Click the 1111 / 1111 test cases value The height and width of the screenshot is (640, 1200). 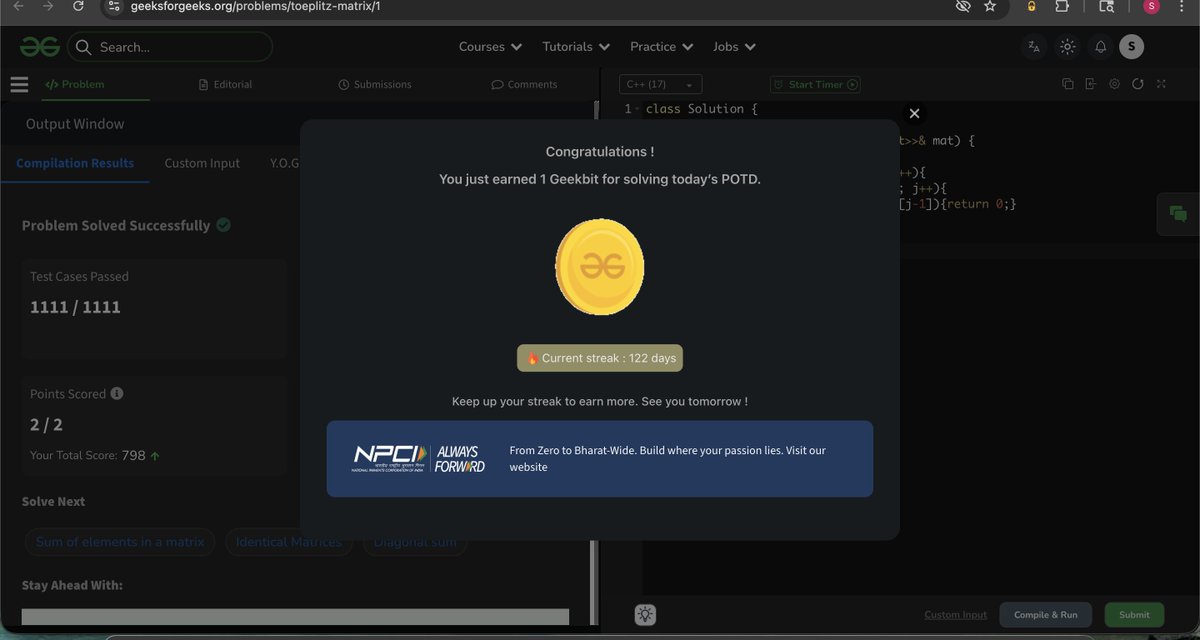click(75, 307)
